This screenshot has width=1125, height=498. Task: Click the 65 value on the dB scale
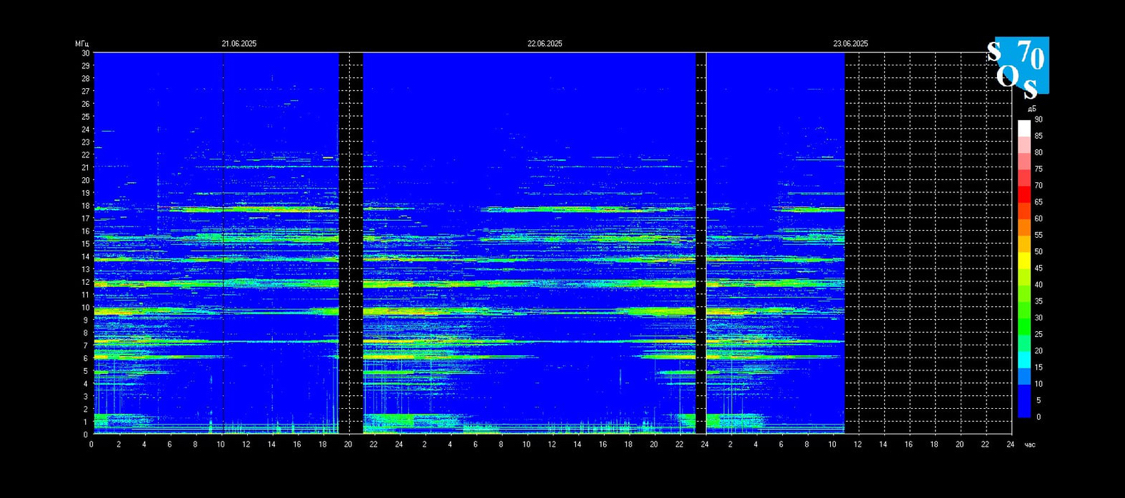tap(1038, 202)
